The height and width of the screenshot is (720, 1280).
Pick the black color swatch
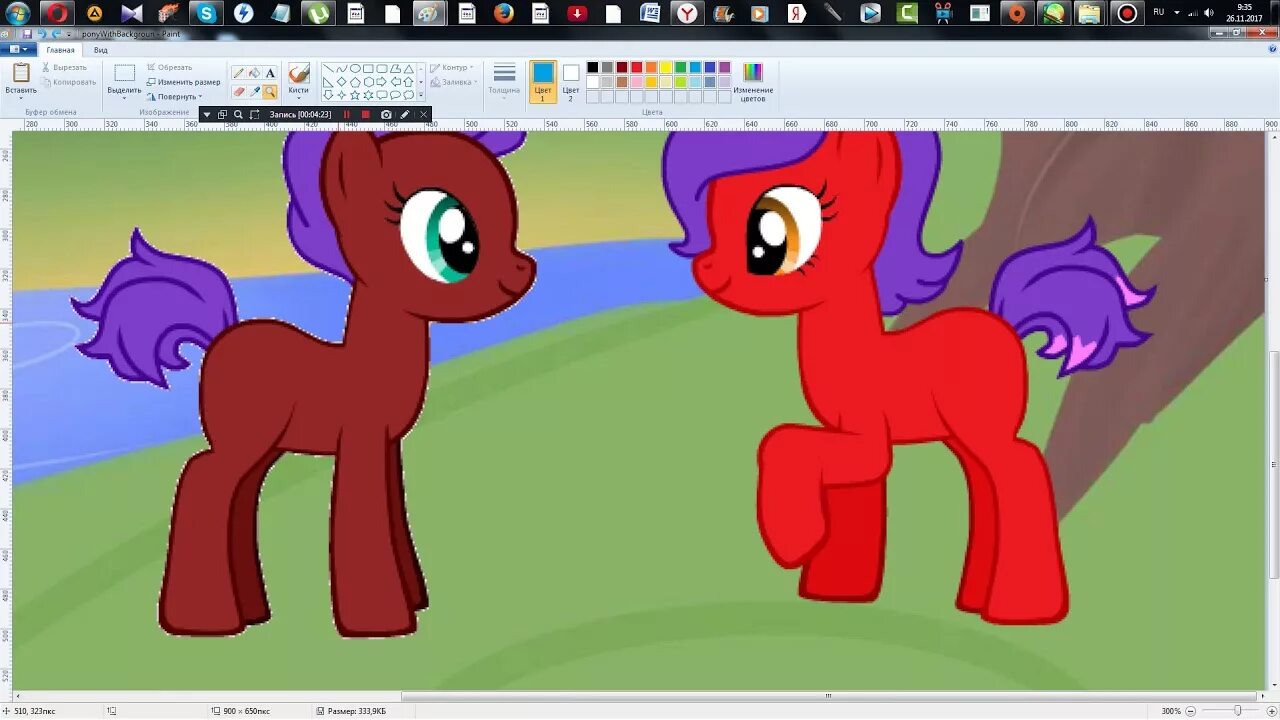593,67
